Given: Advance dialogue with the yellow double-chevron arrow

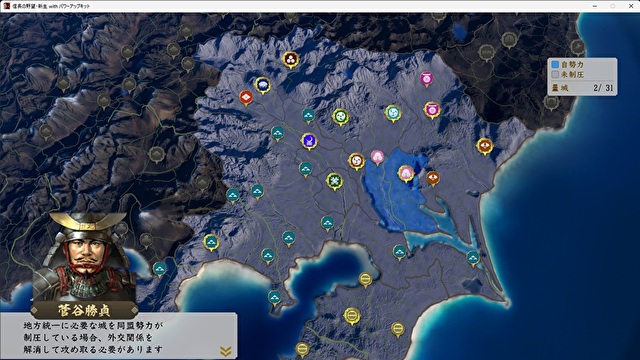Looking at the screenshot, I should click(226, 351).
